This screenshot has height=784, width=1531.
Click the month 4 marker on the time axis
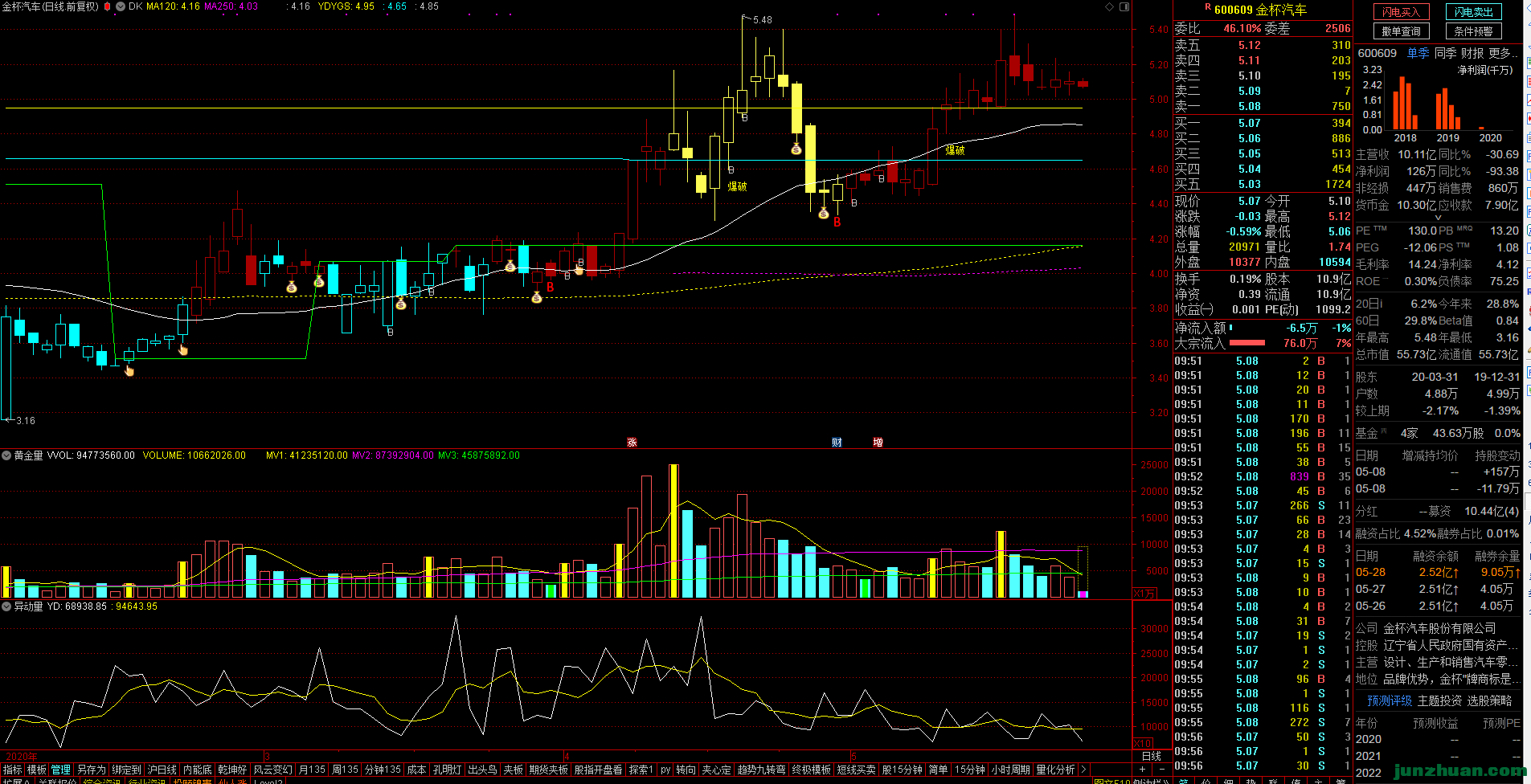(567, 757)
